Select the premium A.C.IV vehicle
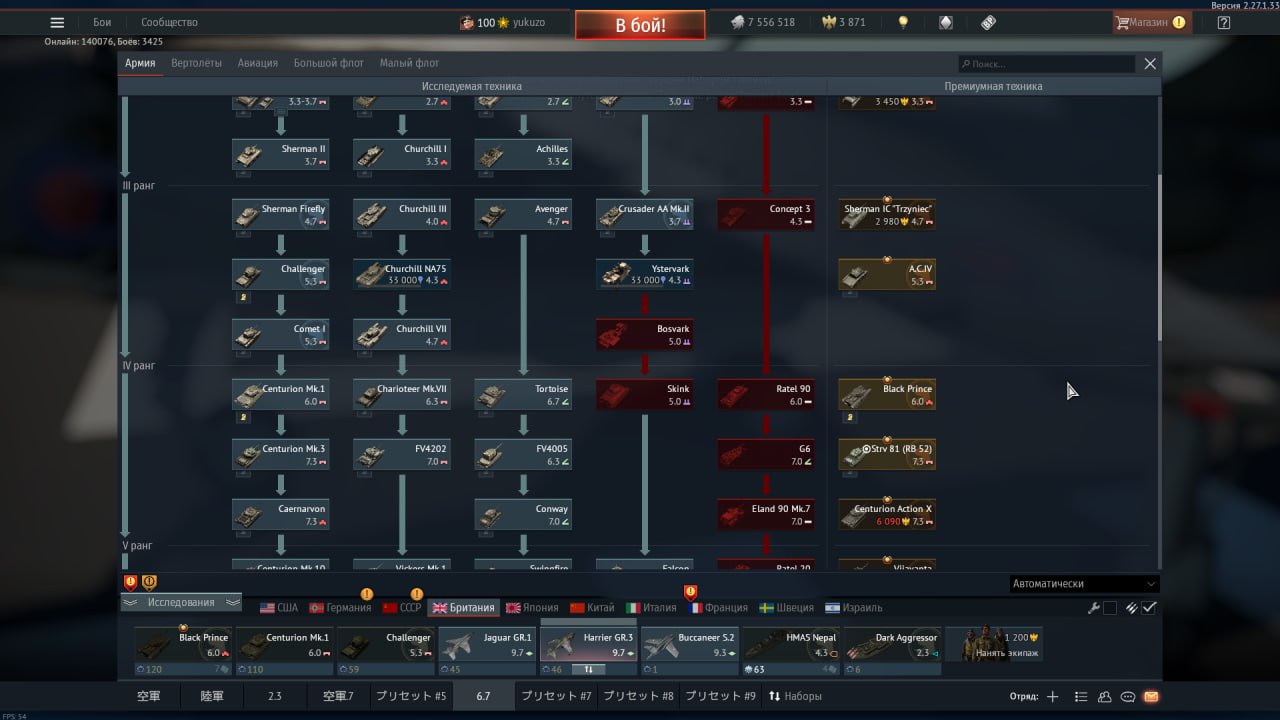1280x720 pixels. (x=887, y=275)
